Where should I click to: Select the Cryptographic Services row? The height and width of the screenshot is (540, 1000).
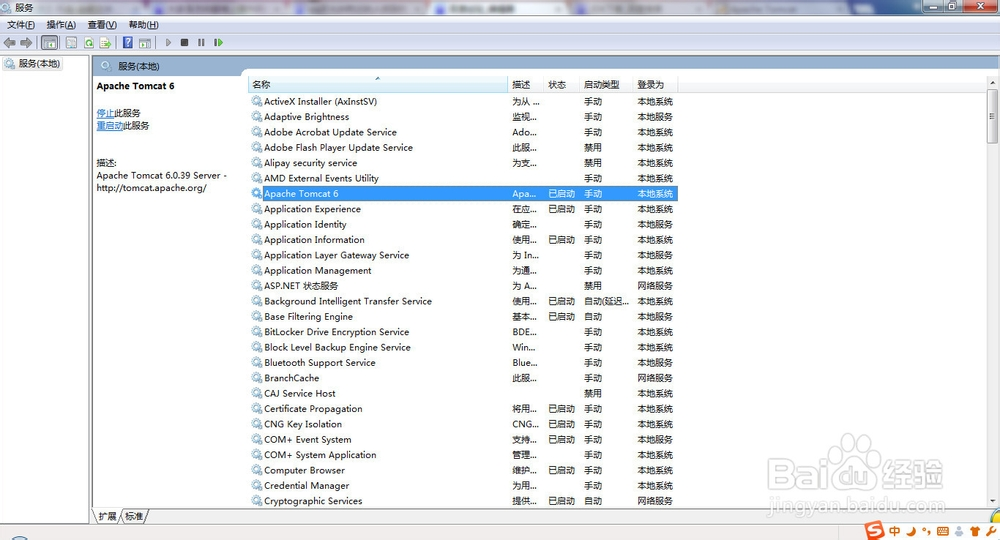pos(462,501)
